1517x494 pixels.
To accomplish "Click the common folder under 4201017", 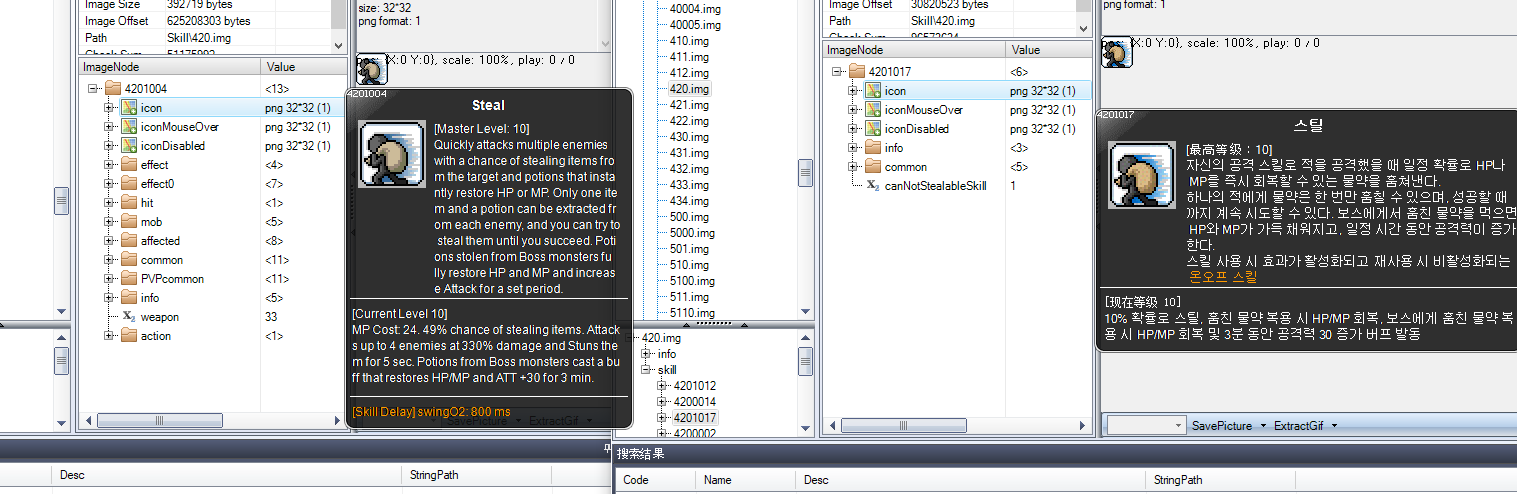I will click(905, 167).
